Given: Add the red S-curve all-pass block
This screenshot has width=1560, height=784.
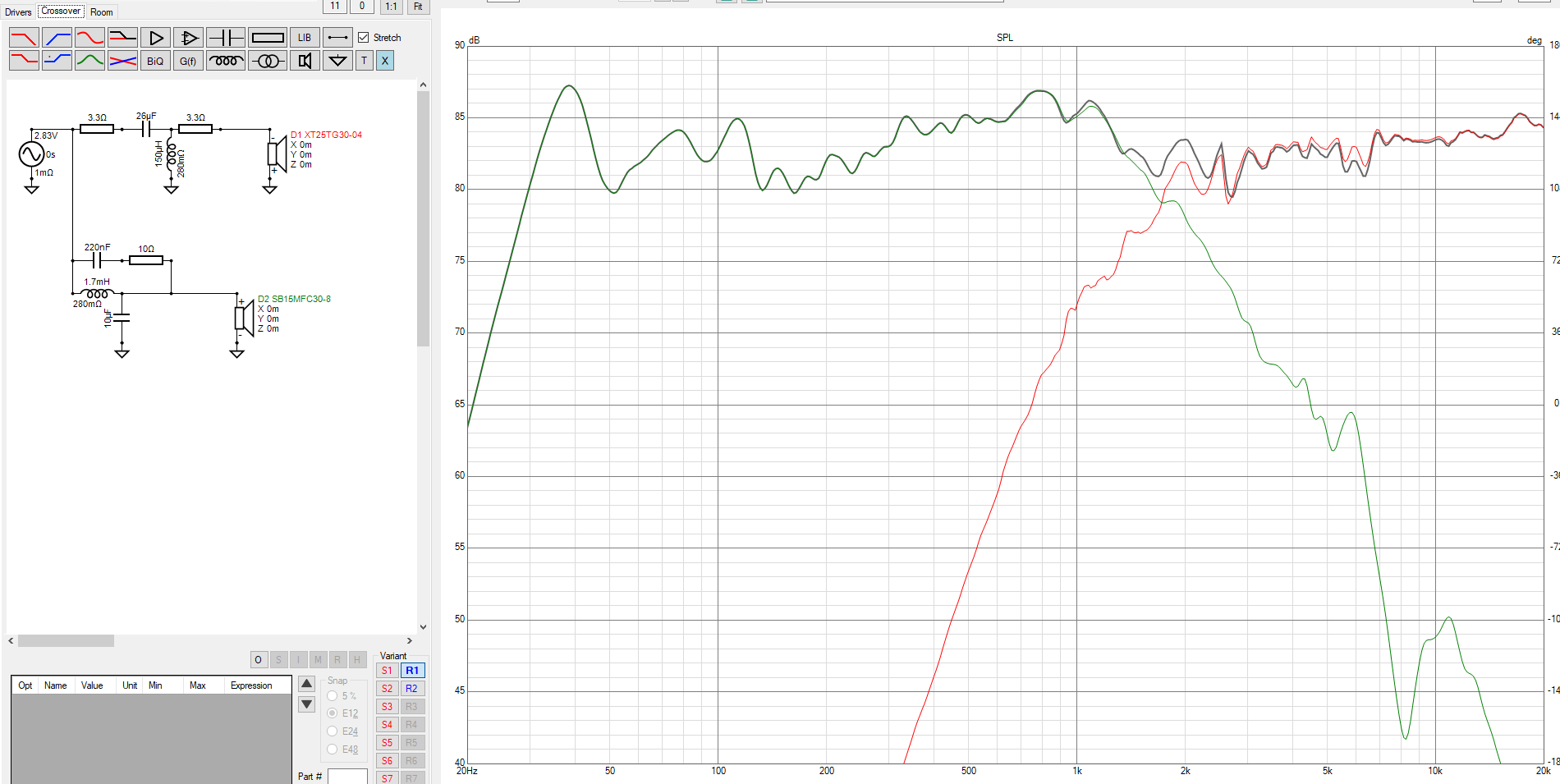Looking at the screenshot, I should tap(89, 38).
